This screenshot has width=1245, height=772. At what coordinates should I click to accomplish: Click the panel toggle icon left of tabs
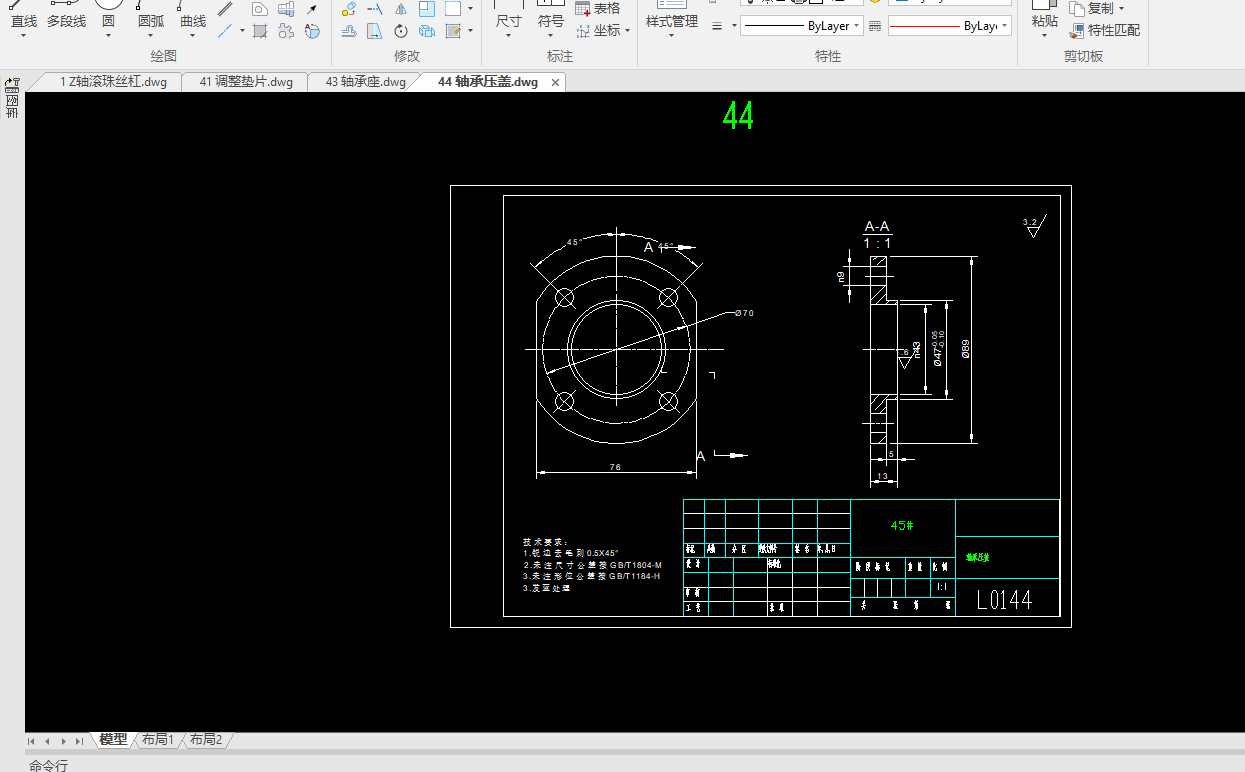coord(13,83)
